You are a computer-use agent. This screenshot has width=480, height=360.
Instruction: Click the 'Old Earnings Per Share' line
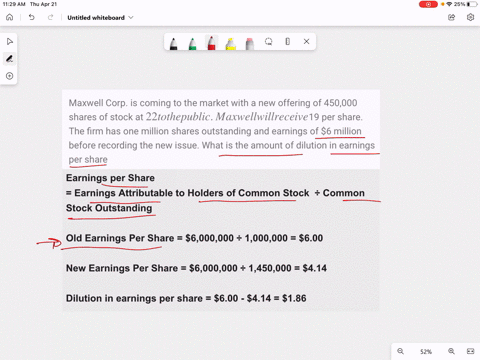[x=194, y=238]
